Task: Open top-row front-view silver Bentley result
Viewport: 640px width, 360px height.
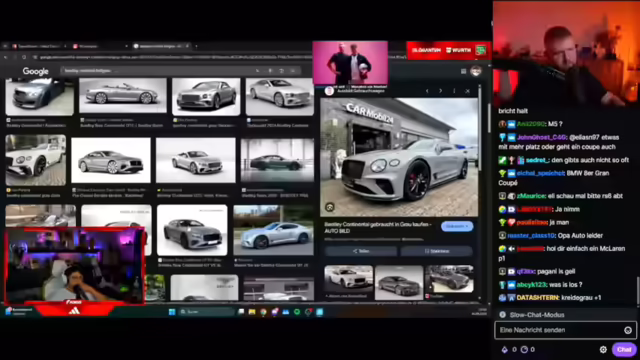Action: tap(206, 97)
